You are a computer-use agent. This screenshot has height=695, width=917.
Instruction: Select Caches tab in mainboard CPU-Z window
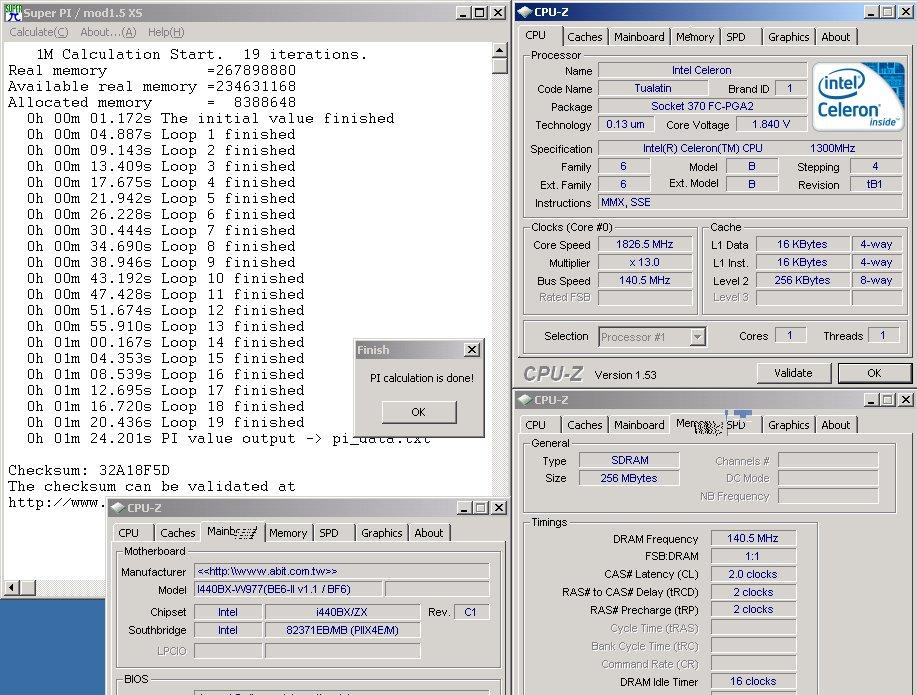177,533
